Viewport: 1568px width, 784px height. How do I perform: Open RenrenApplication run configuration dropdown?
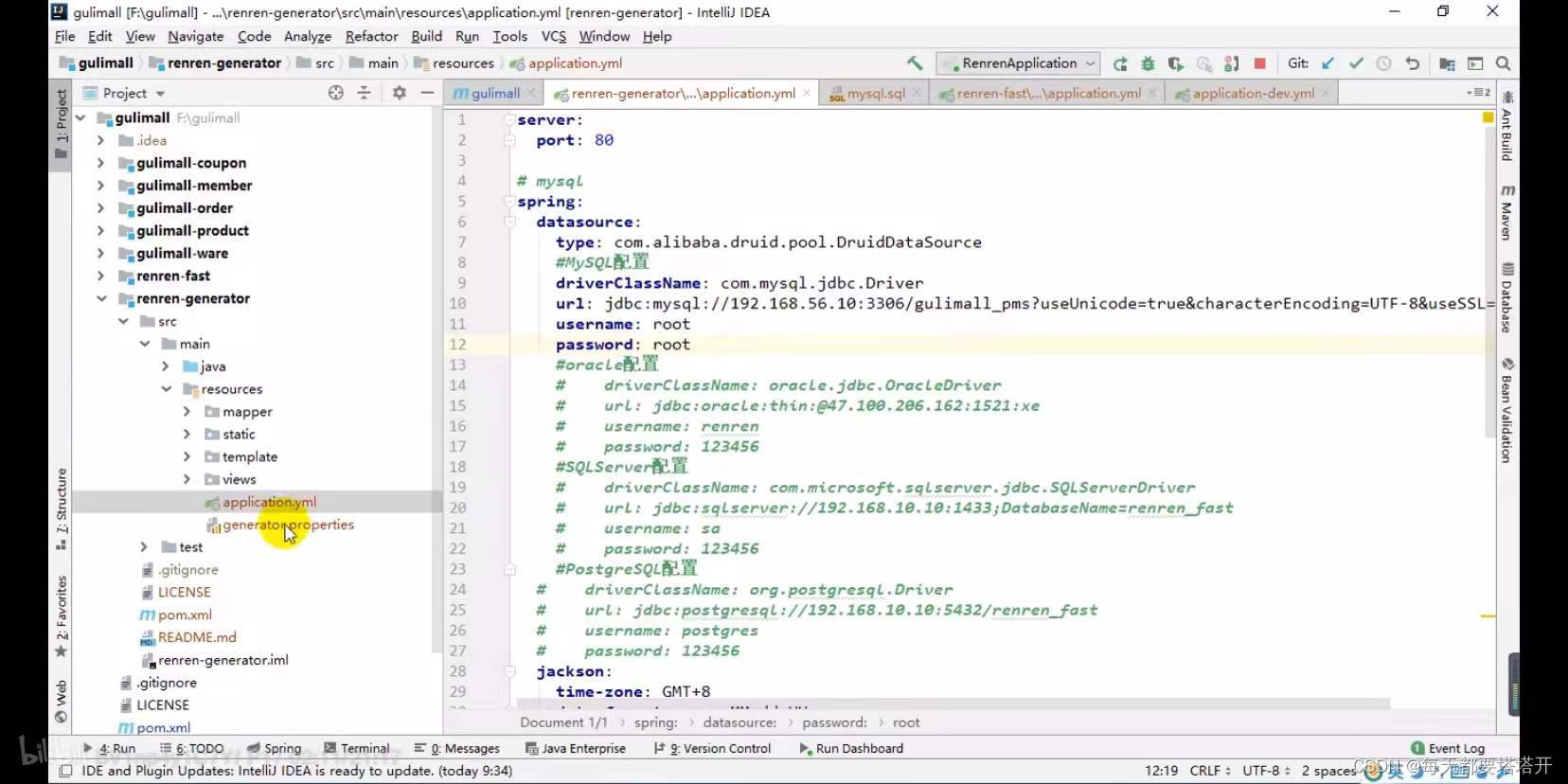[1019, 63]
